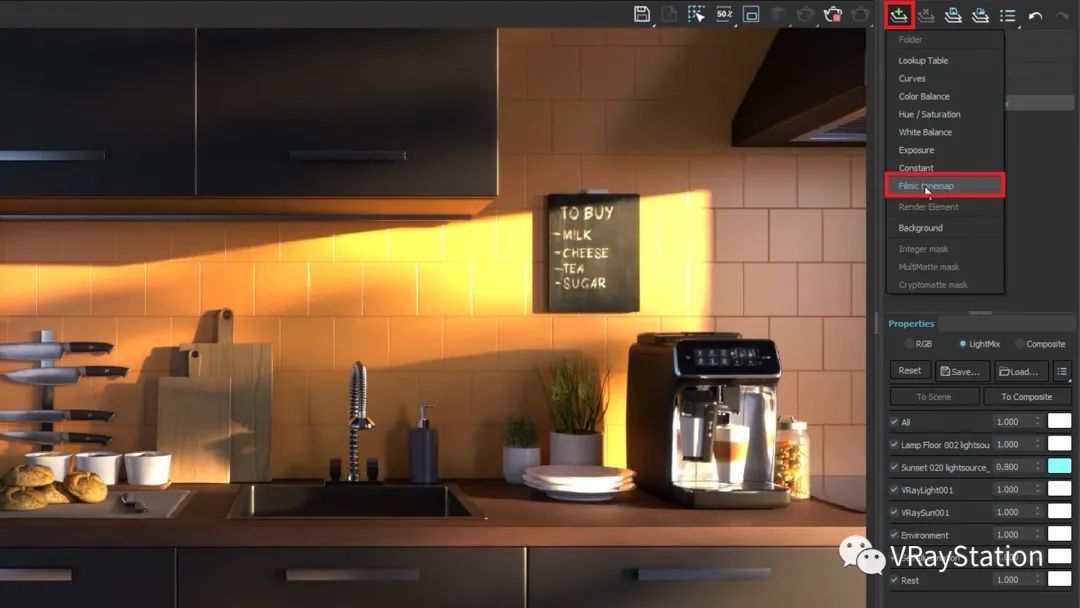Click the Create Layer plus icon
The width and height of the screenshot is (1080, 608).
point(899,15)
